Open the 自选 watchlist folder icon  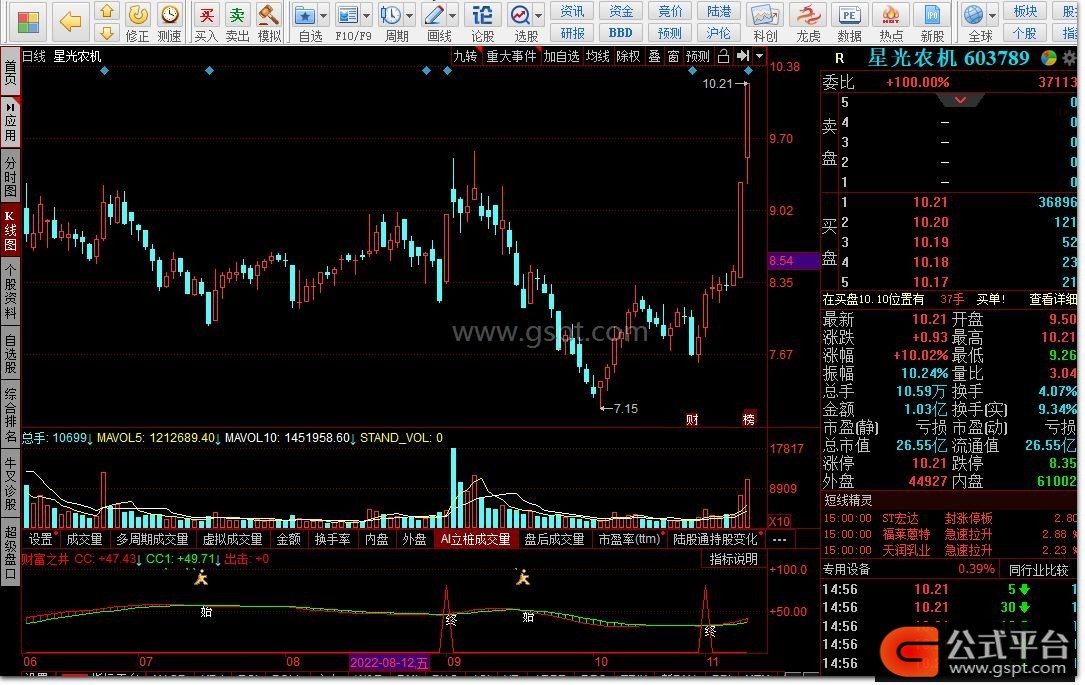(x=305, y=15)
